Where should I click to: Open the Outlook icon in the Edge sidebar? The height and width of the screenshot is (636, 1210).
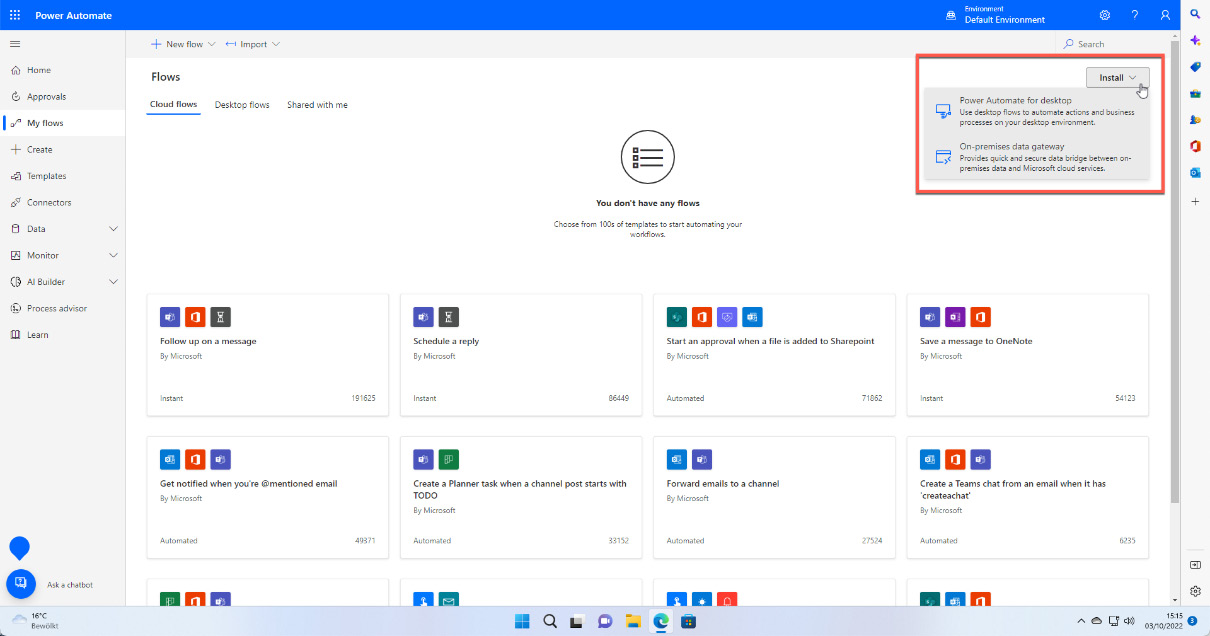click(x=1195, y=173)
